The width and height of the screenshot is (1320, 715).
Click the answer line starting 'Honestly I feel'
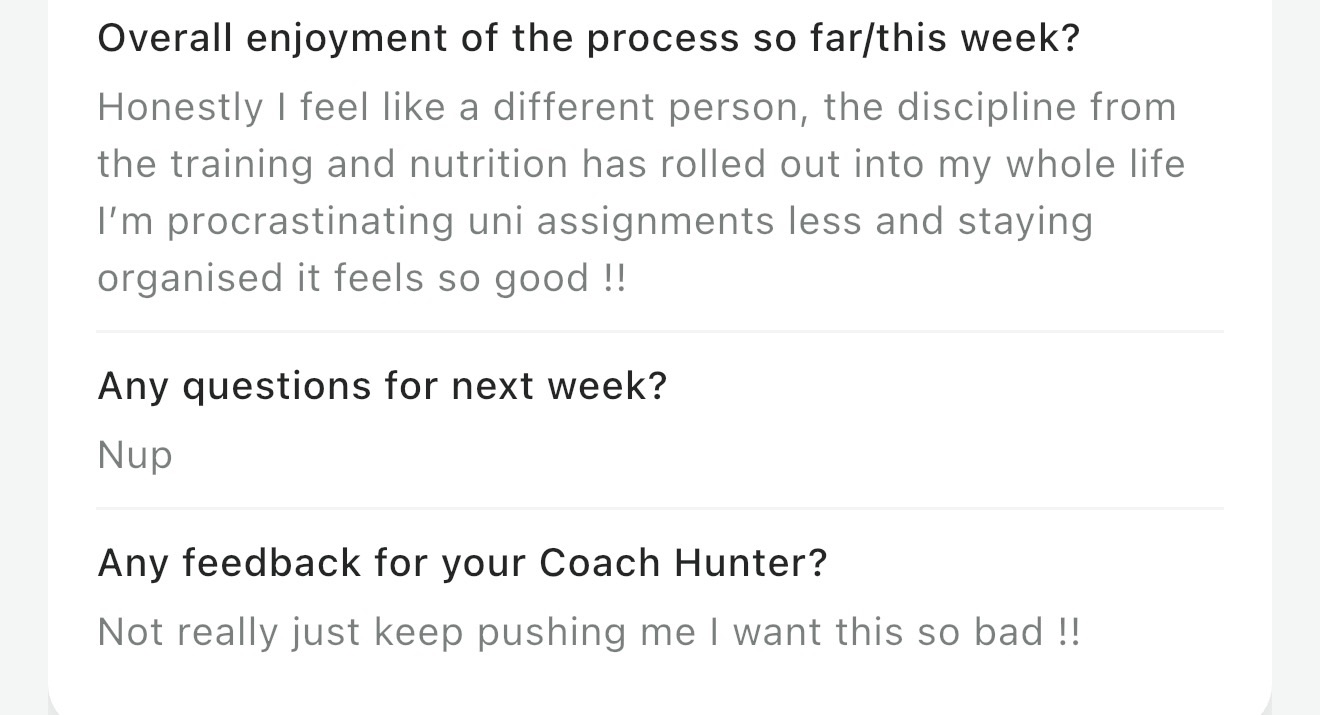click(637, 107)
